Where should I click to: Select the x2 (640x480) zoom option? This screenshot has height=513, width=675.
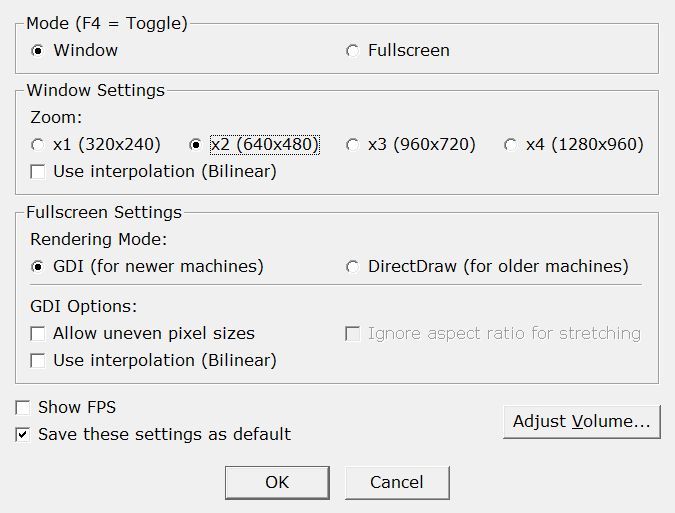[x=197, y=145]
